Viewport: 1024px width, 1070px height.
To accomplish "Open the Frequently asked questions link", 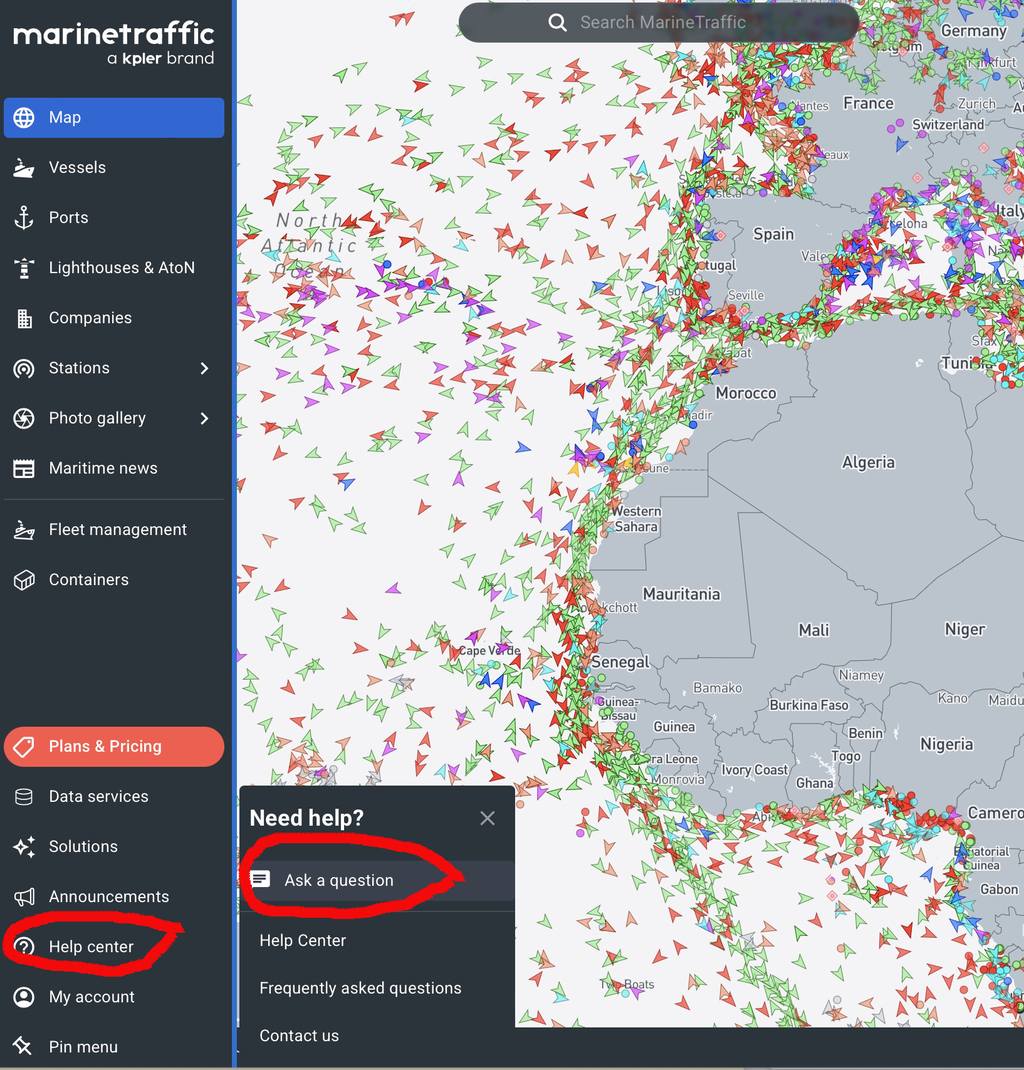I will [360, 988].
